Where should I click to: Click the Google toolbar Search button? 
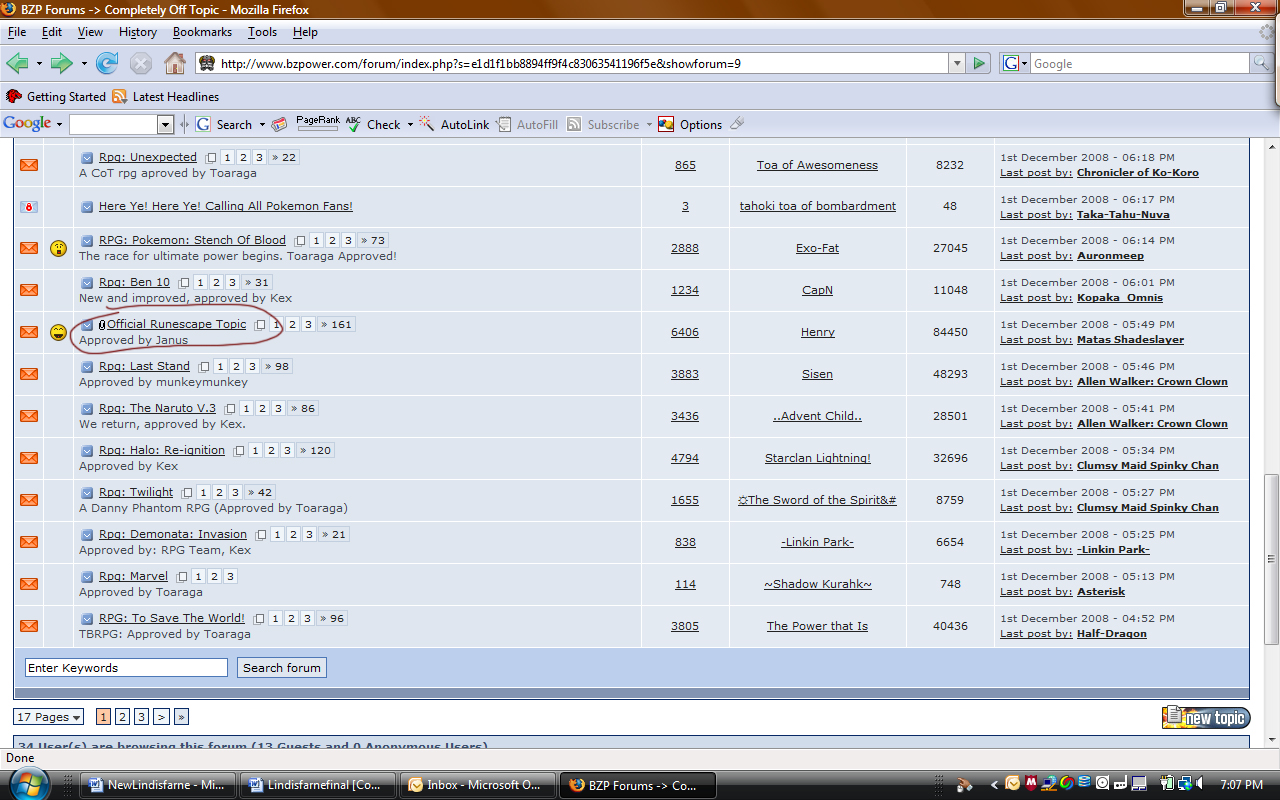[x=225, y=124]
